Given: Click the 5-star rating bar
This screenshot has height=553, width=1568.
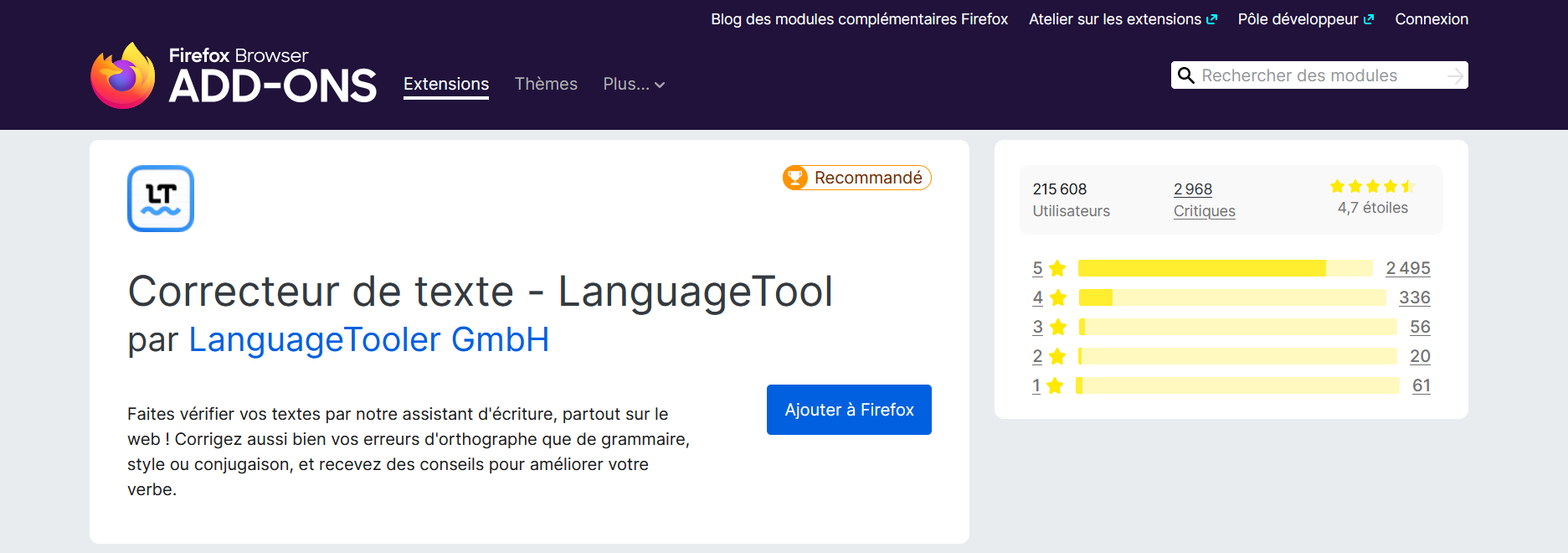Looking at the screenshot, I should pos(1226,268).
